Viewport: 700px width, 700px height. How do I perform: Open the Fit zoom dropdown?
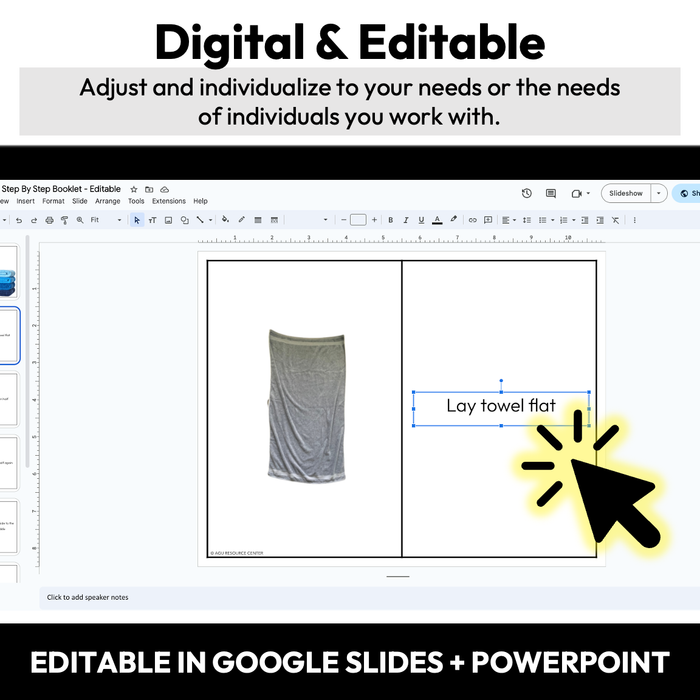click(x=104, y=220)
